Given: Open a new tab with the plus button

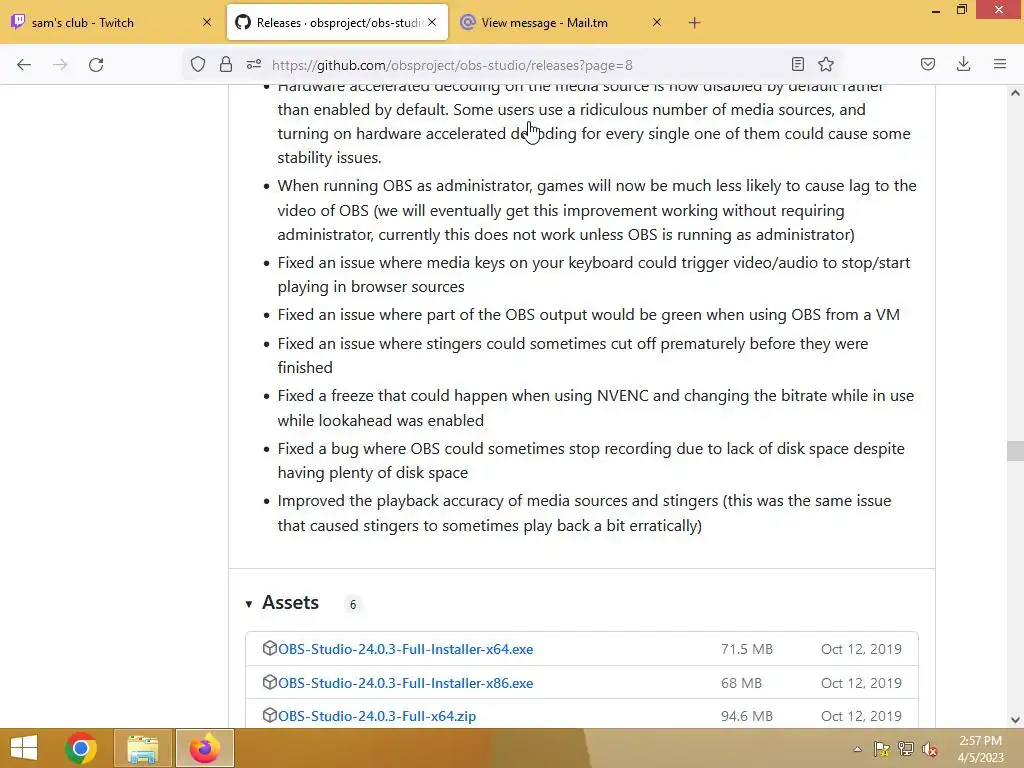Looking at the screenshot, I should pos(694,23).
